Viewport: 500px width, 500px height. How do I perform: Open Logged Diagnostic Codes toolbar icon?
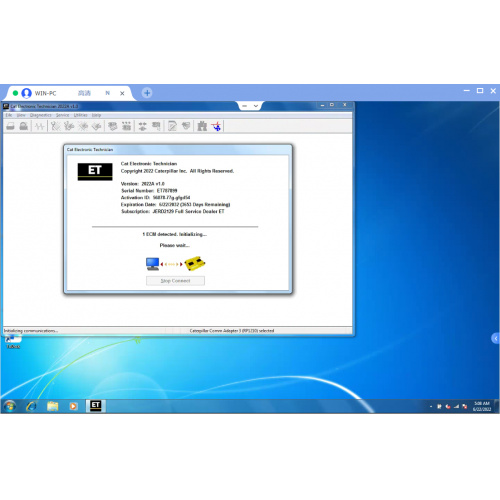pyautogui.click(x=69, y=126)
